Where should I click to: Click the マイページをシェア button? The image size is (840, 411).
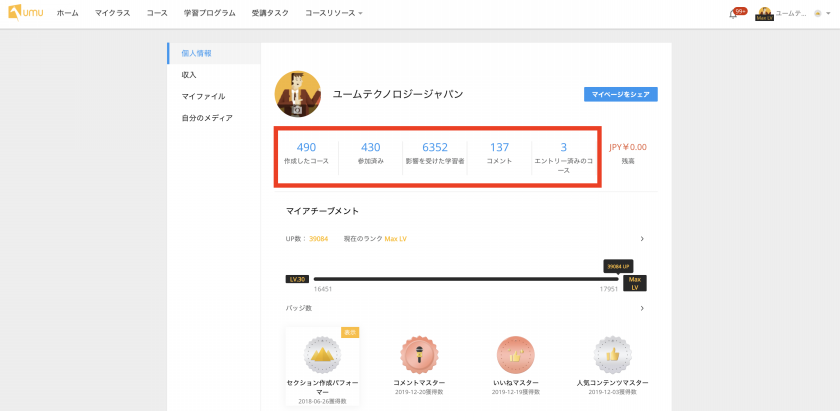(x=620, y=94)
